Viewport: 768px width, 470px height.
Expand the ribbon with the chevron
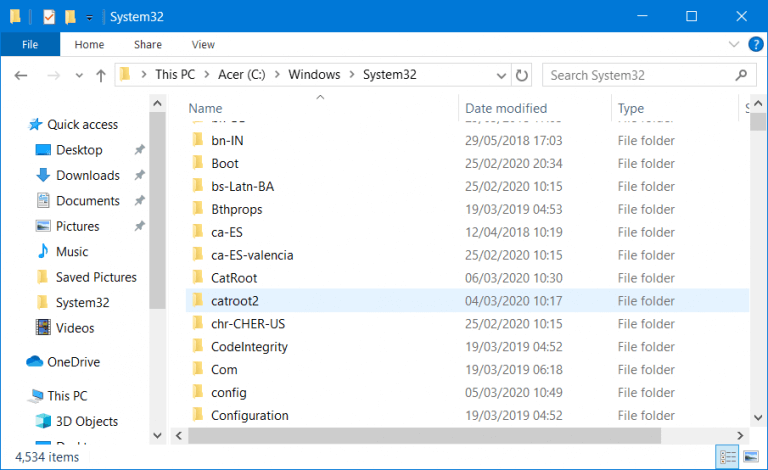(734, 45)
